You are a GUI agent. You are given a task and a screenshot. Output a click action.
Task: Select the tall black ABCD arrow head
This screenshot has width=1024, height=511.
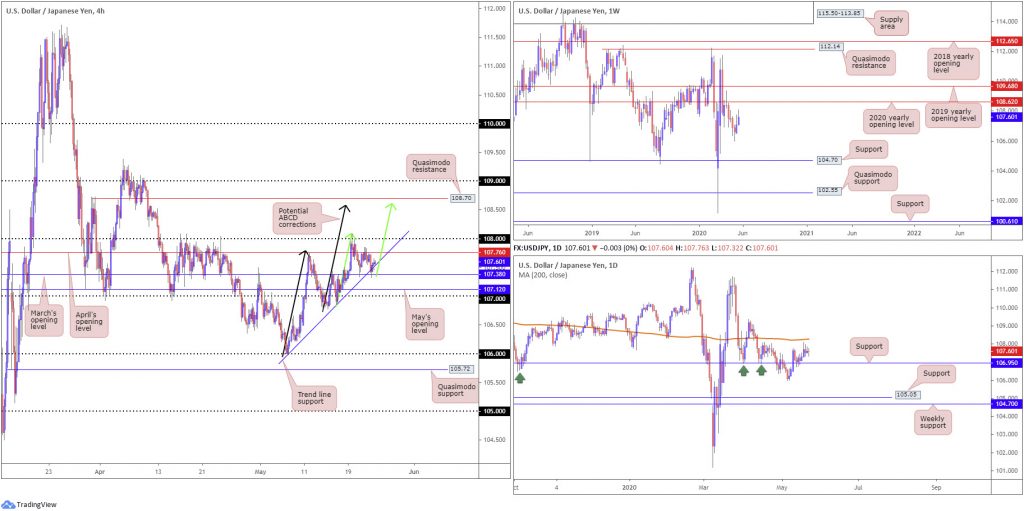(x=346, y=207)
